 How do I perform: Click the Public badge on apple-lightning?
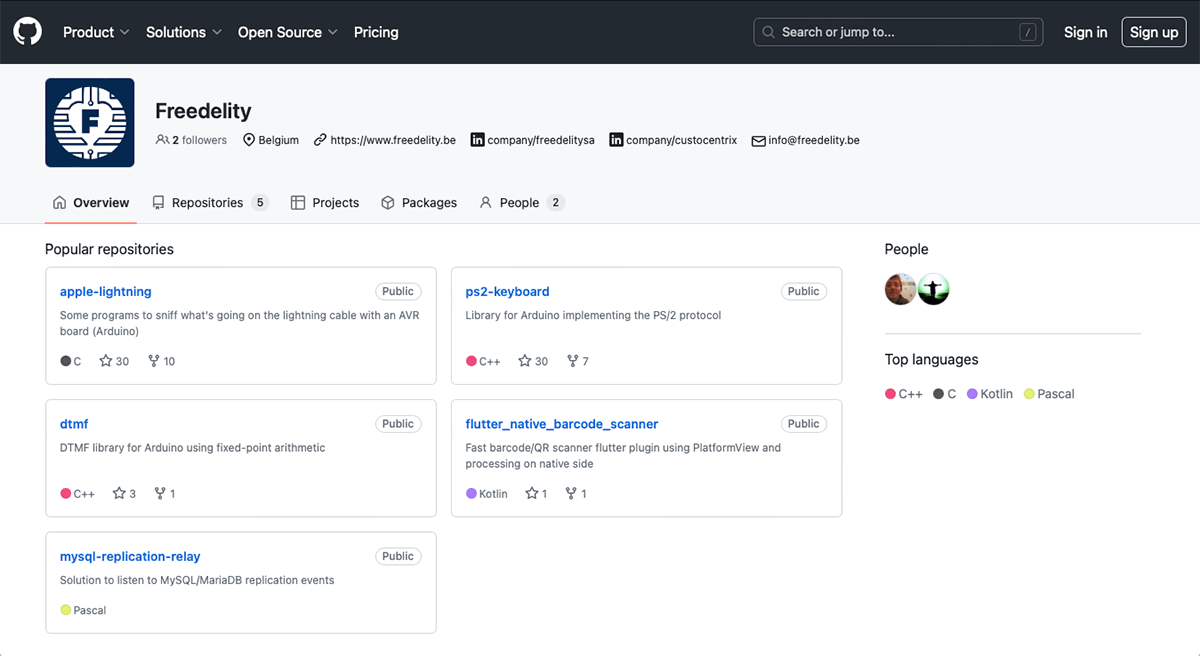pyautogui.click(x=398, y=291)
